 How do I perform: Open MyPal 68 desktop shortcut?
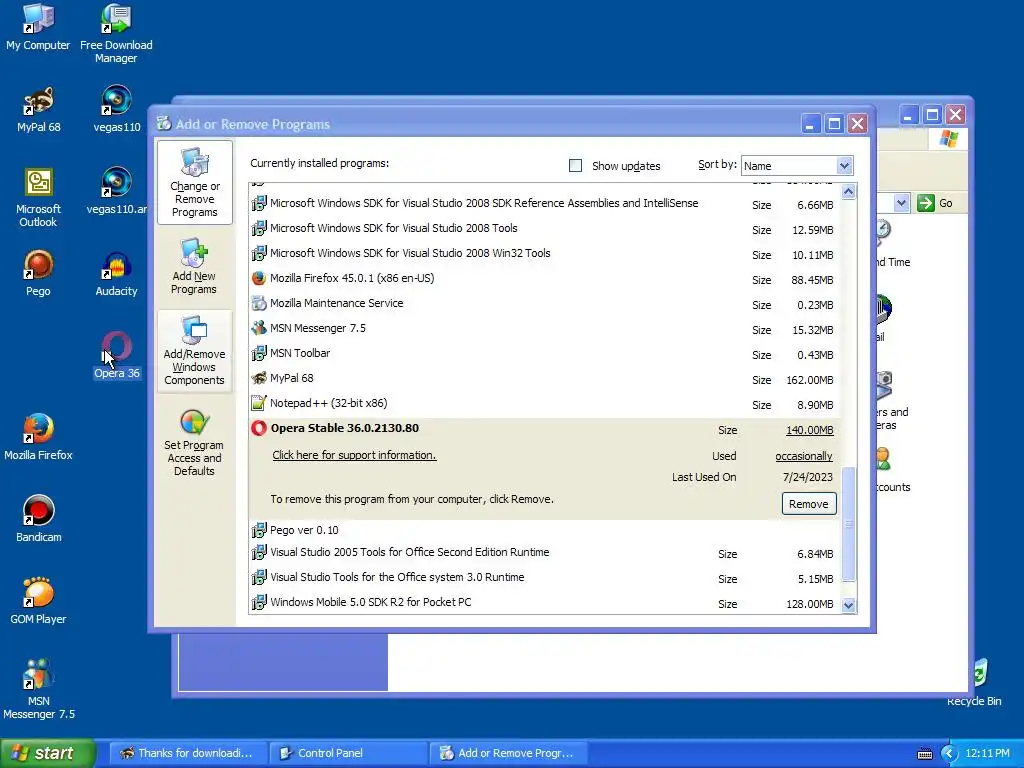39,109
